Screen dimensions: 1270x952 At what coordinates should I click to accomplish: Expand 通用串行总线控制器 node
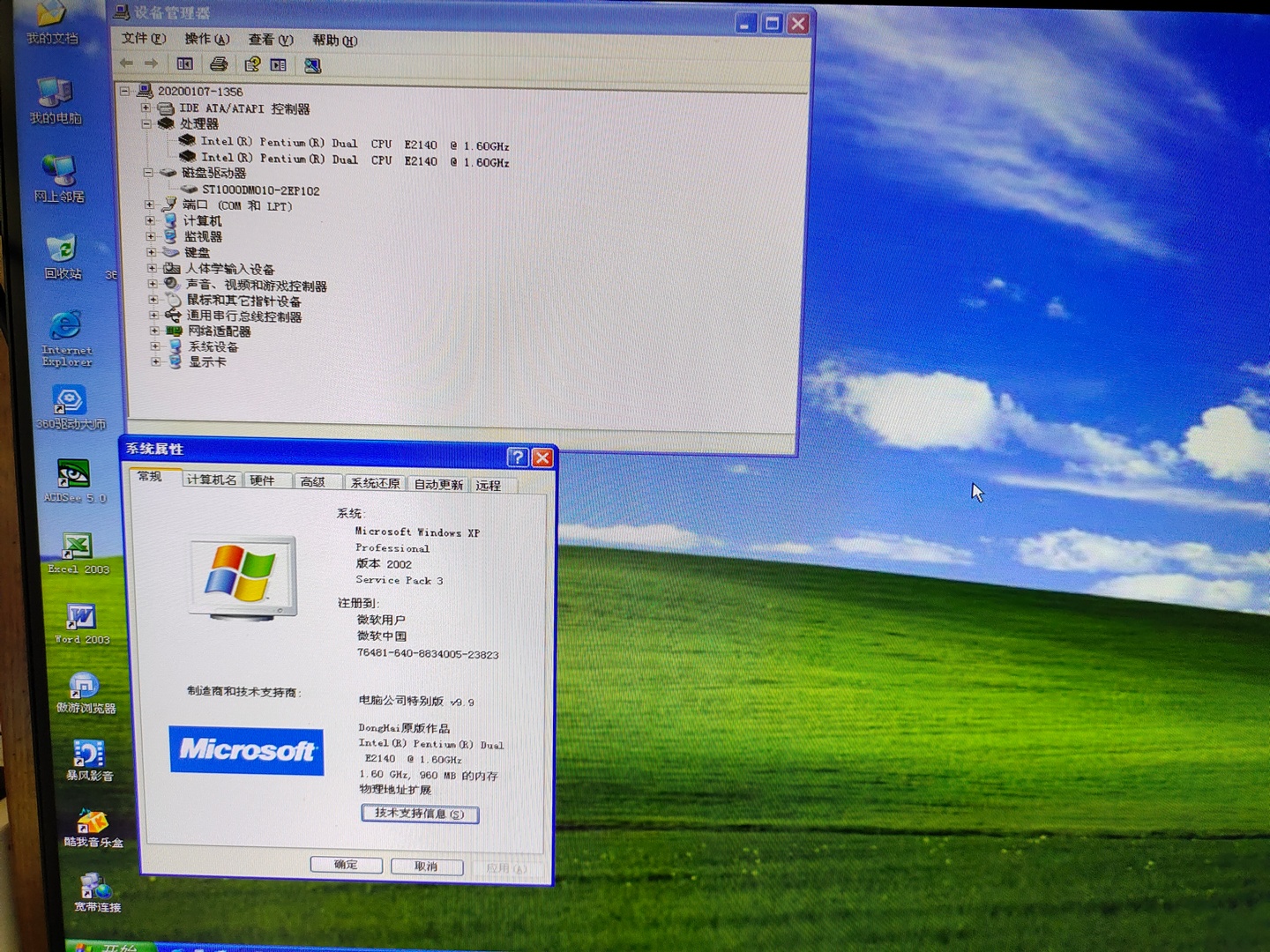153,315
